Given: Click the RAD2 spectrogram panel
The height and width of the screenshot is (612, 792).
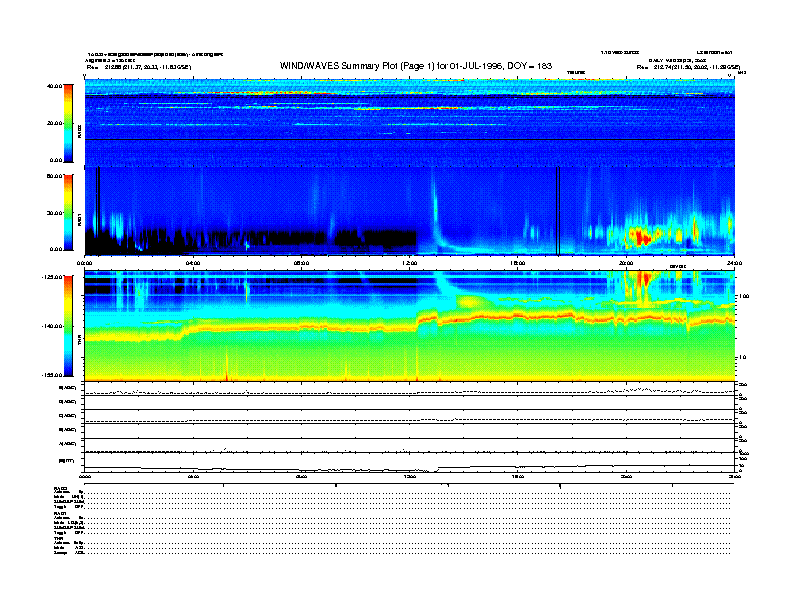Looking at the screenshot, I should (410, 123).
